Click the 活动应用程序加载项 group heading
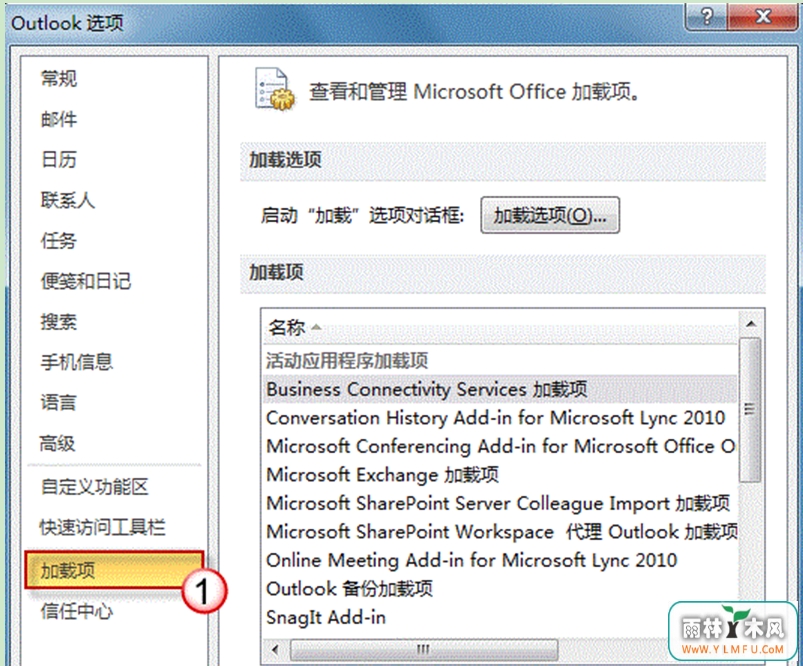803x666 pixels. (347, 361)
